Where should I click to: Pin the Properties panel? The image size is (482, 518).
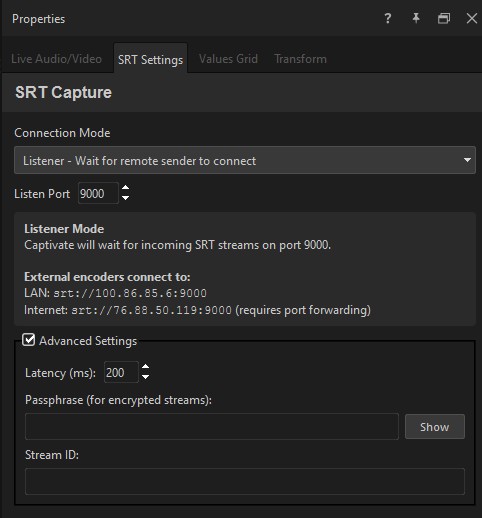[416, 18]
